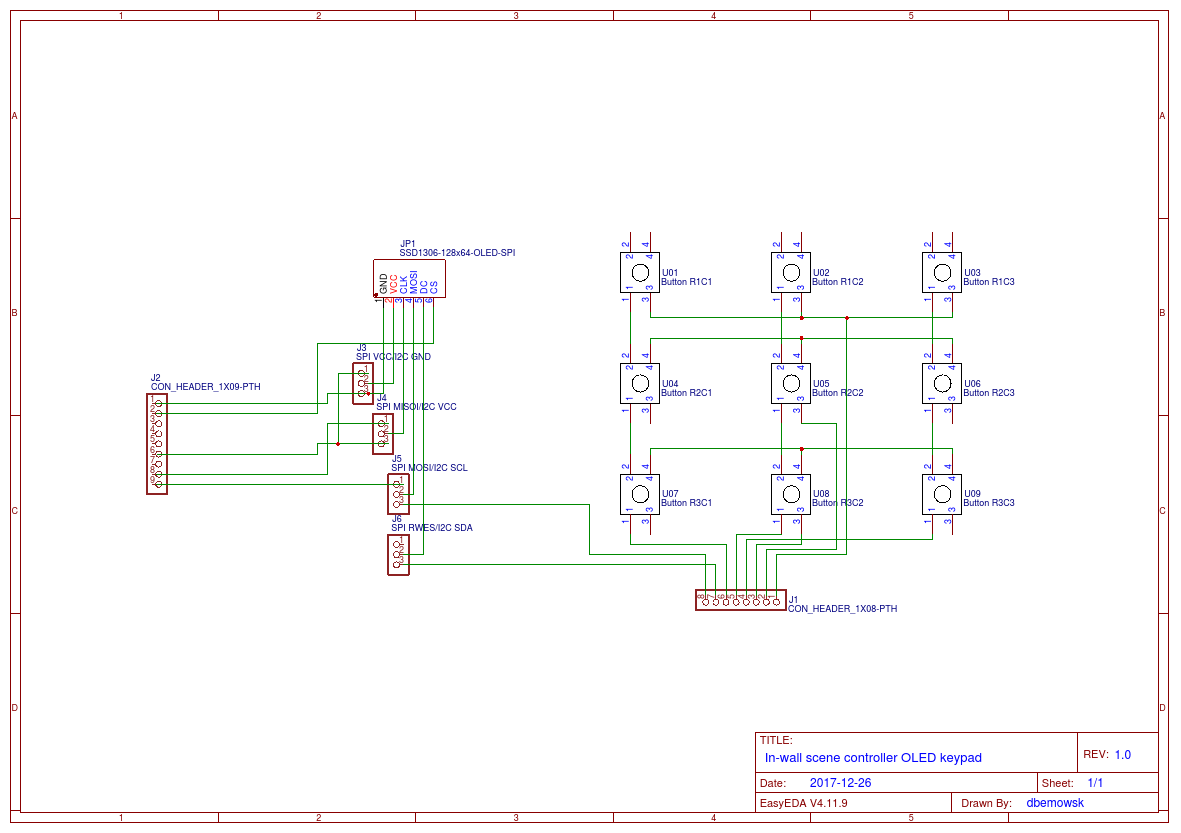Select the GND pin label on JP1
1181x833 pixels.
click(381, 281)
